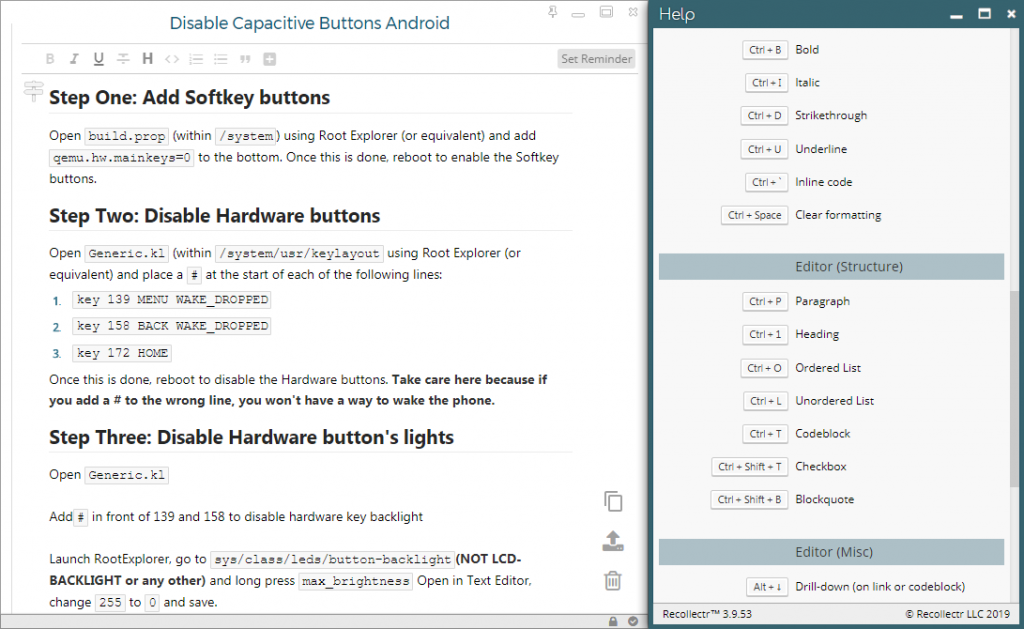Click the "Editor (Misc)" section header in Help
Image resolution: width=1024 pixels, height=629 pixels.
[x=831, y=552]
